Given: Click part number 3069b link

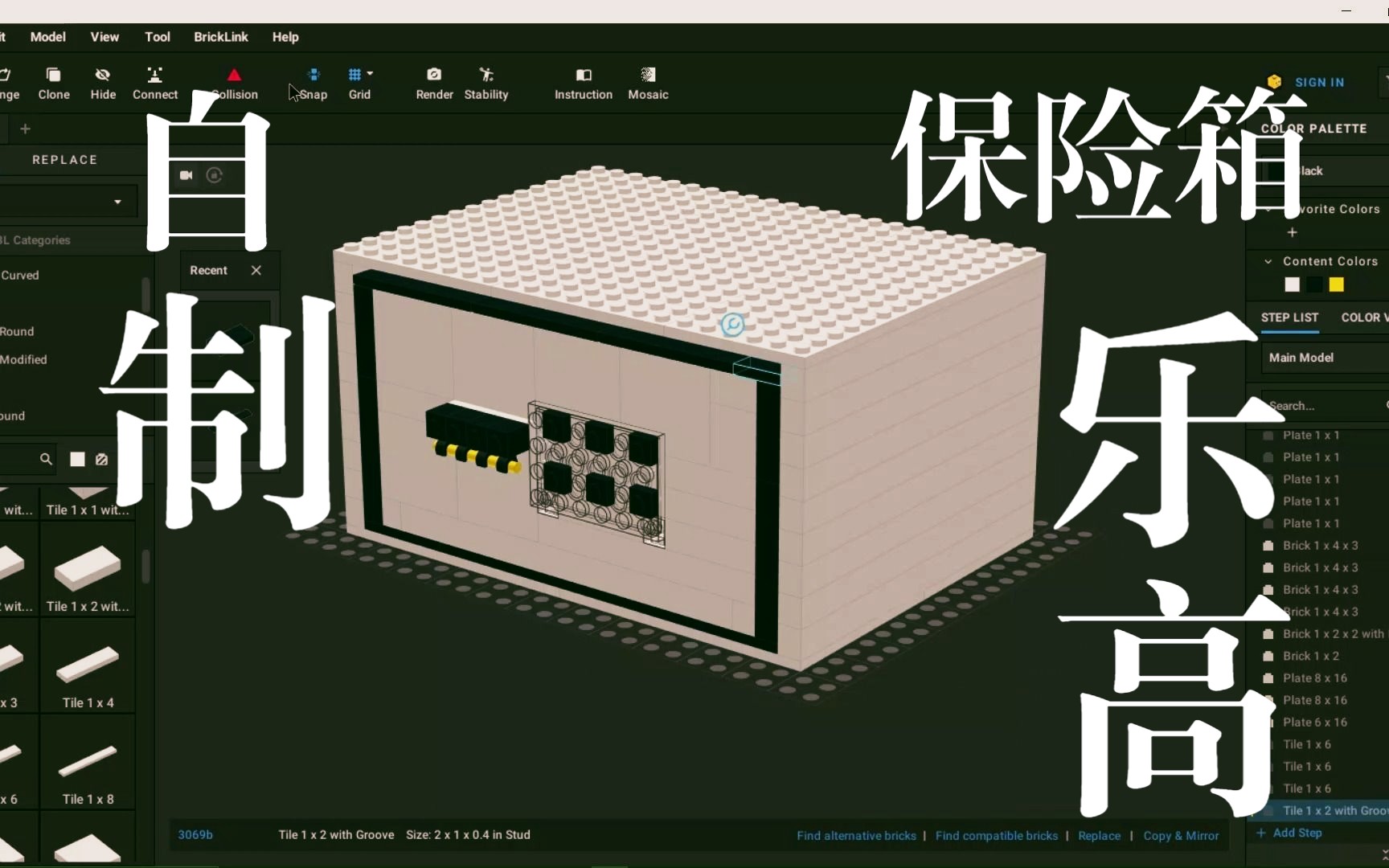Looking at the screenshot, I should point(195,835).
